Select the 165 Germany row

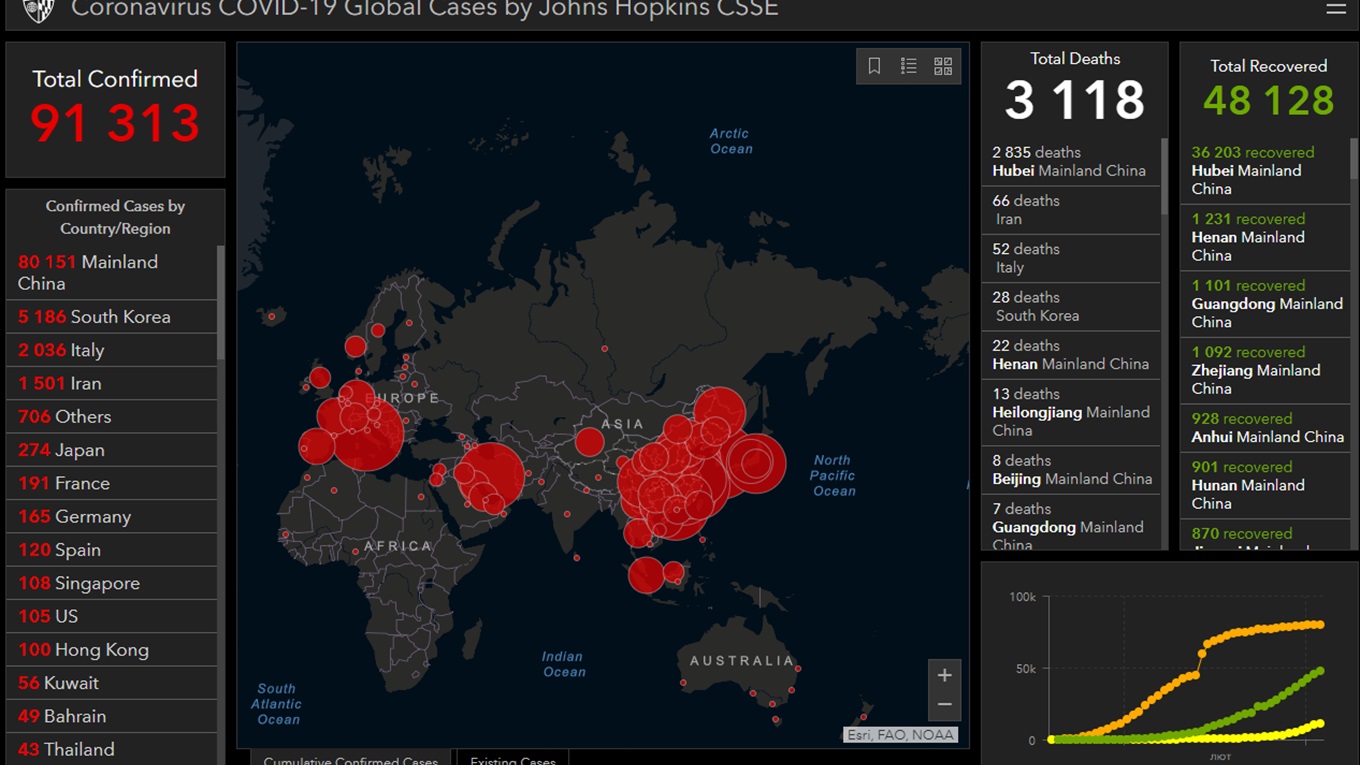(x=112, y=516)
